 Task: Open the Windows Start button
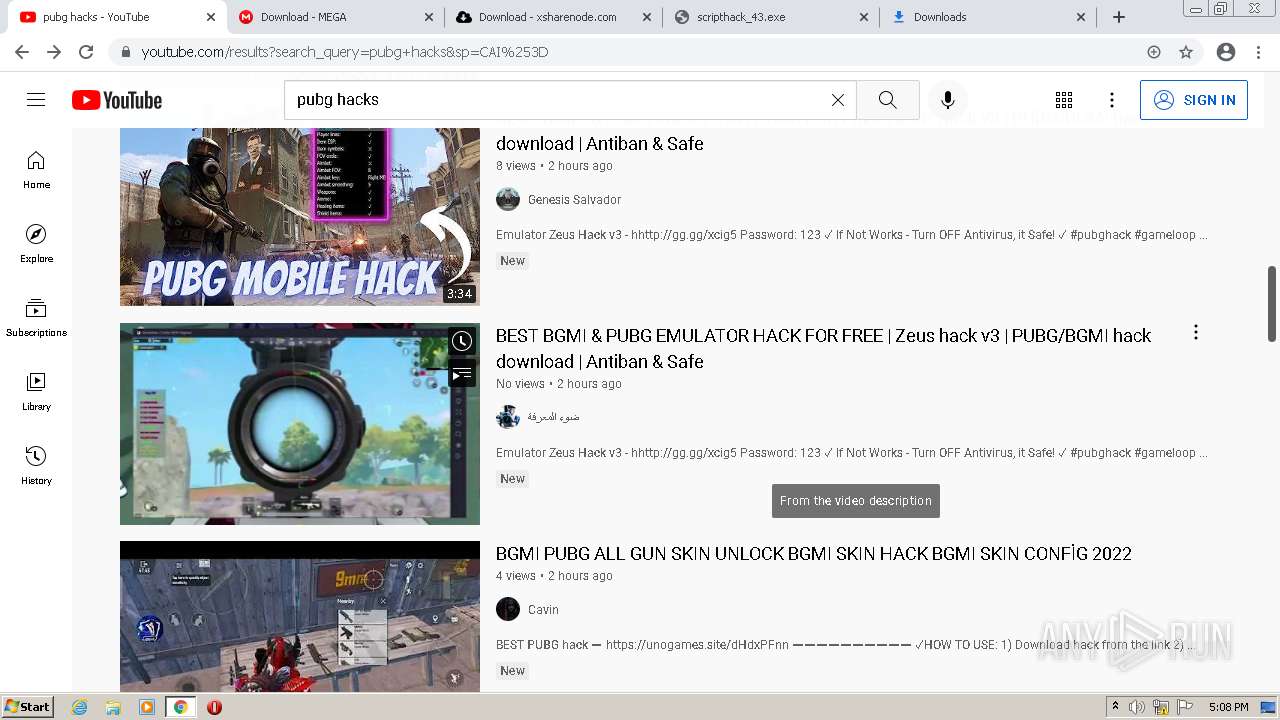(x=27, y=707)
